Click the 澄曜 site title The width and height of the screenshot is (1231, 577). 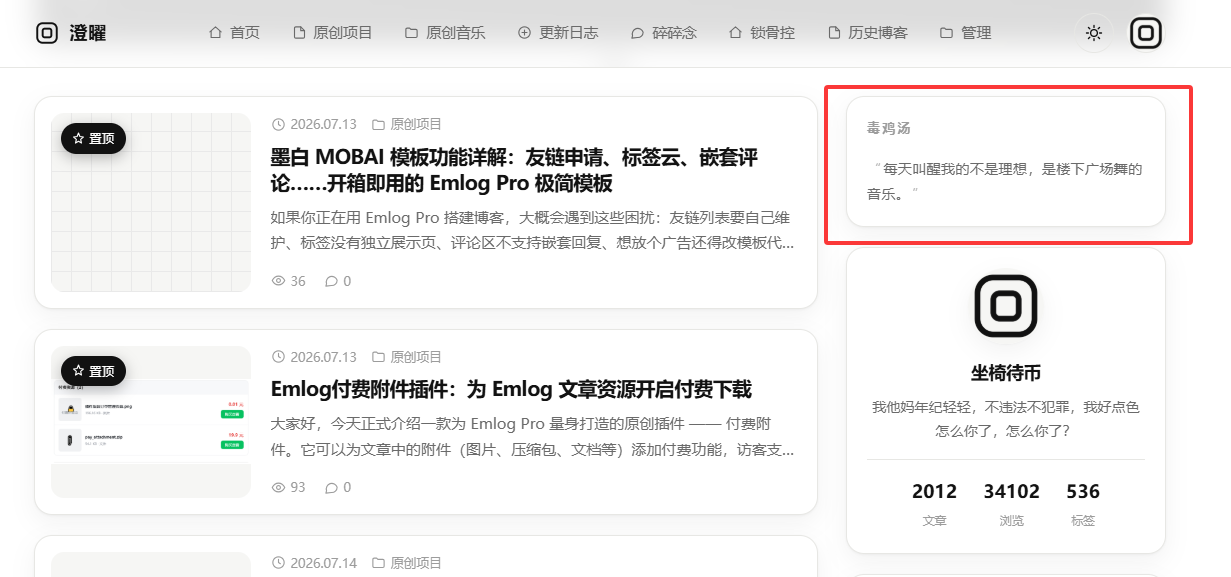coord(88,33)
